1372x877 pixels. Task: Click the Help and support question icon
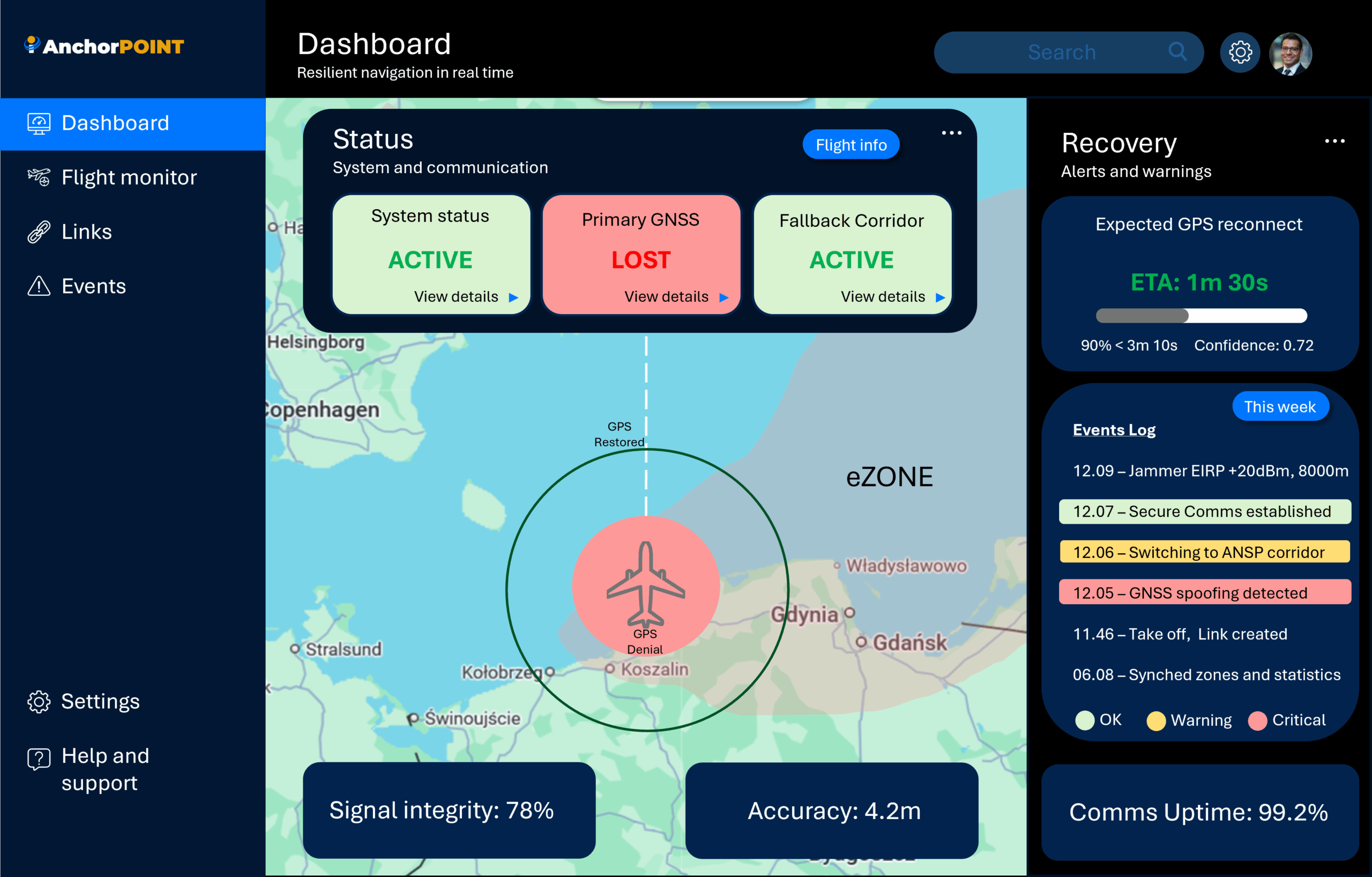[39, 759]
